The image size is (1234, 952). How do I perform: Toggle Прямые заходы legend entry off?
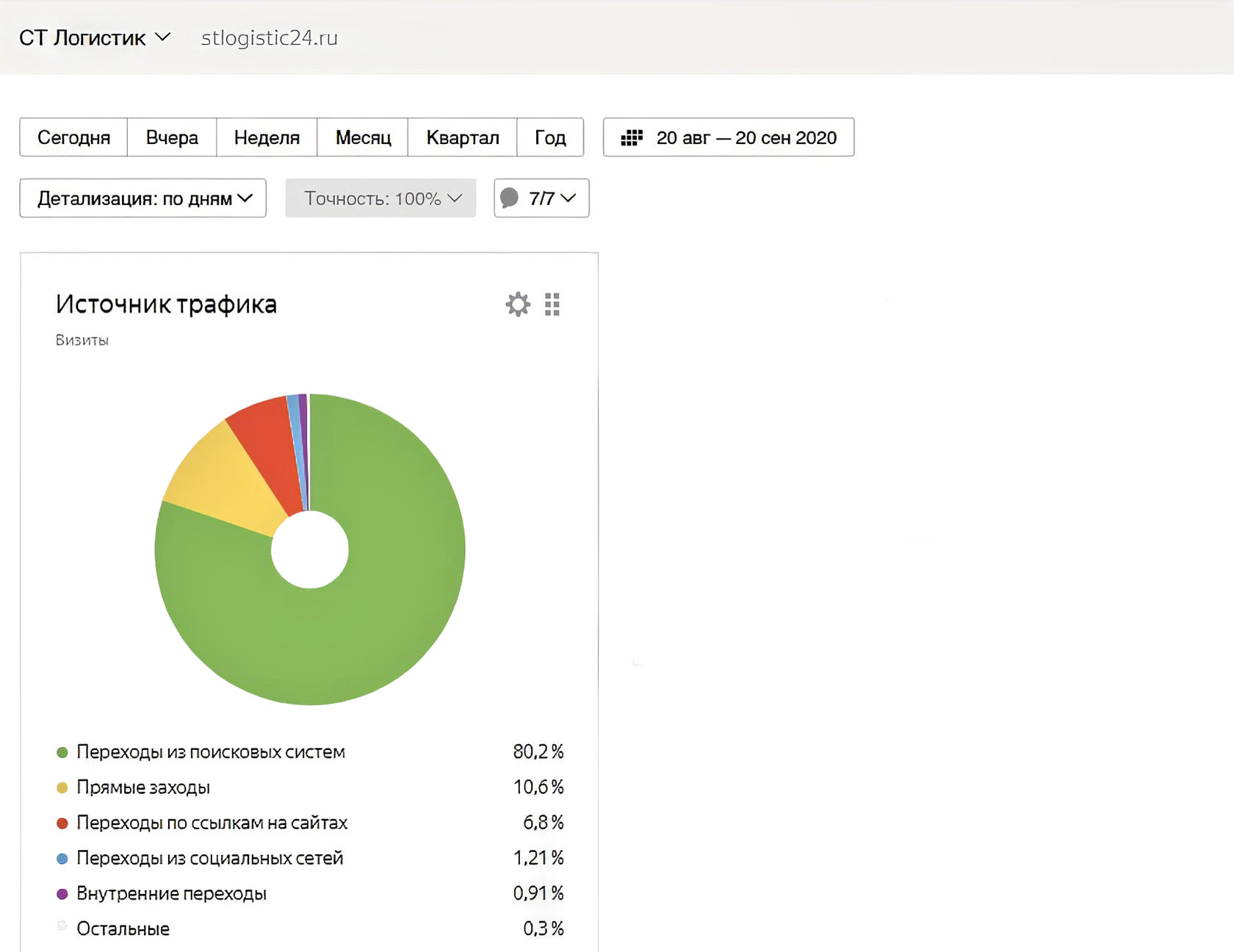[x=143, y=787]
